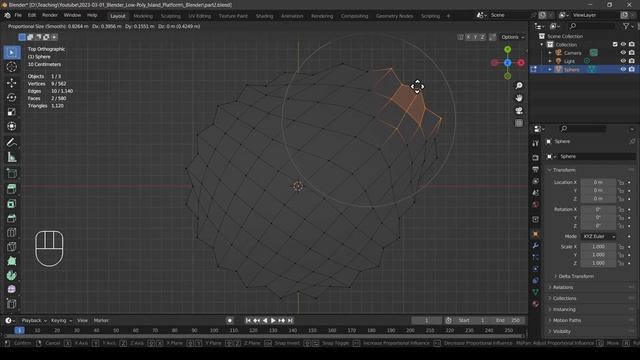Viewport: 640px width, 360px height.
Task: Expand the Light item in outliner
Action: click(x=550, y=61)
